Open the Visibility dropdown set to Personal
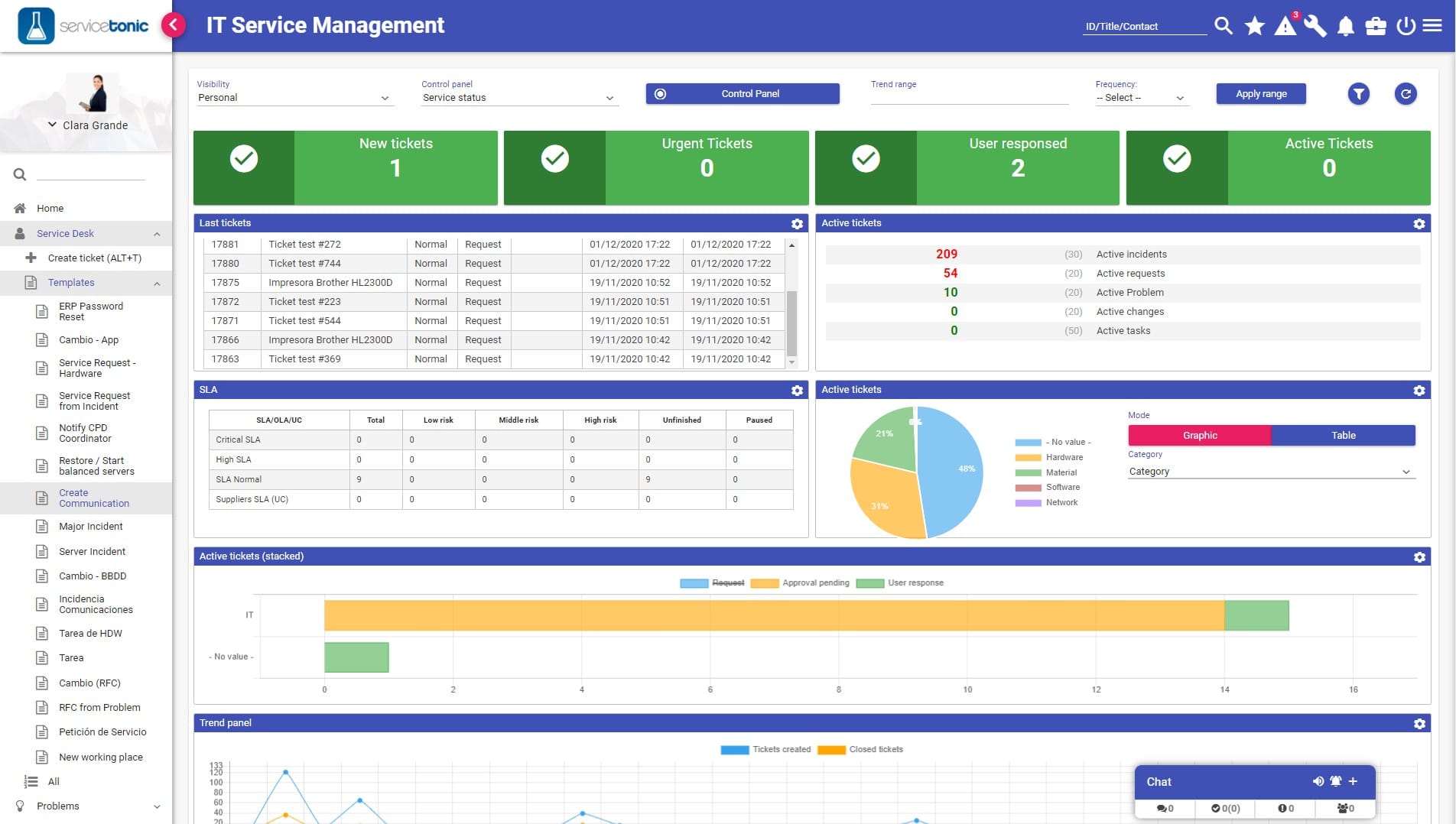The width and height of the screenshot is (1456, 824). [294, 98]
